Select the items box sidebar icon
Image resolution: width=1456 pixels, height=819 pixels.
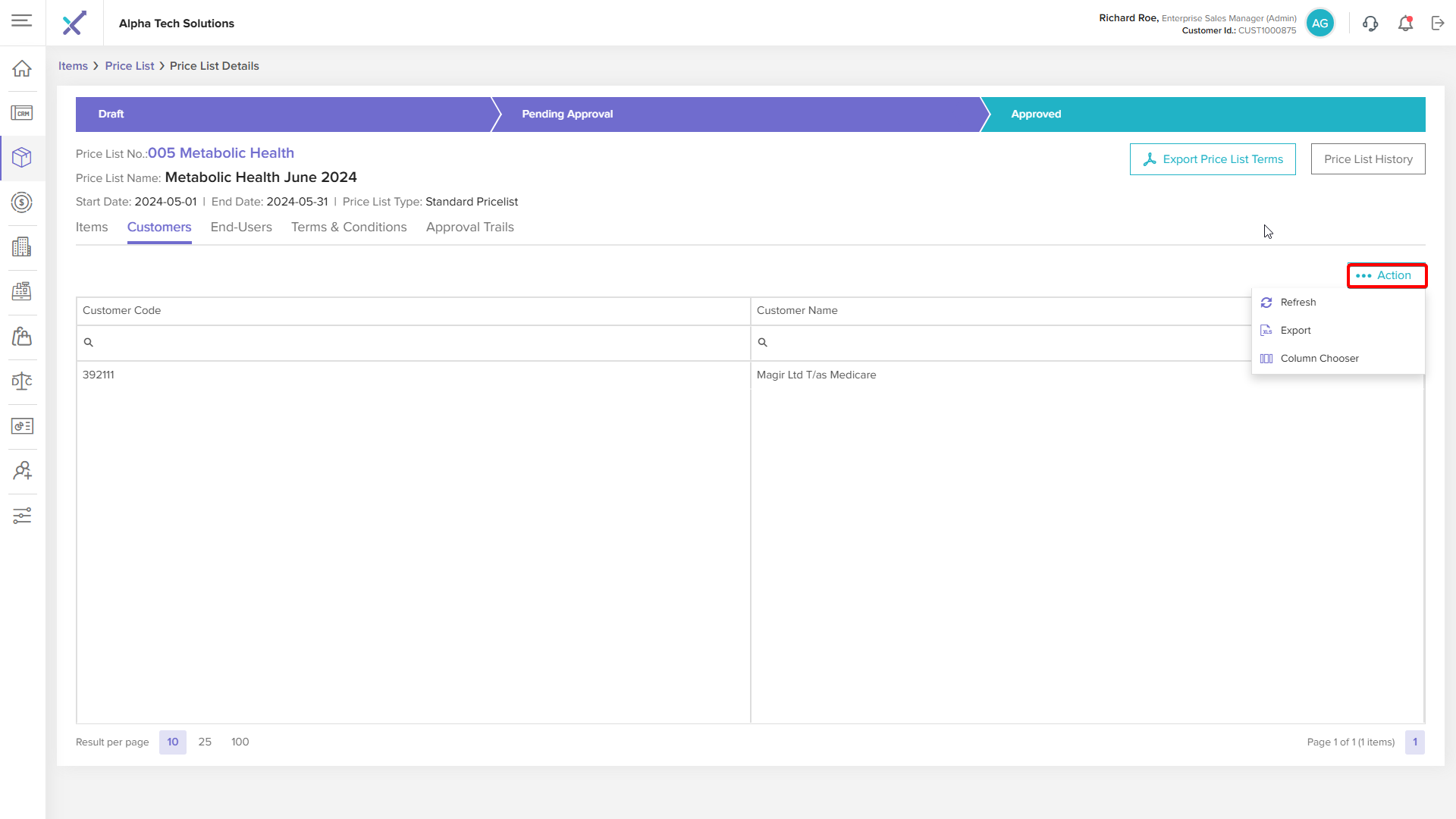click(22, 158)
